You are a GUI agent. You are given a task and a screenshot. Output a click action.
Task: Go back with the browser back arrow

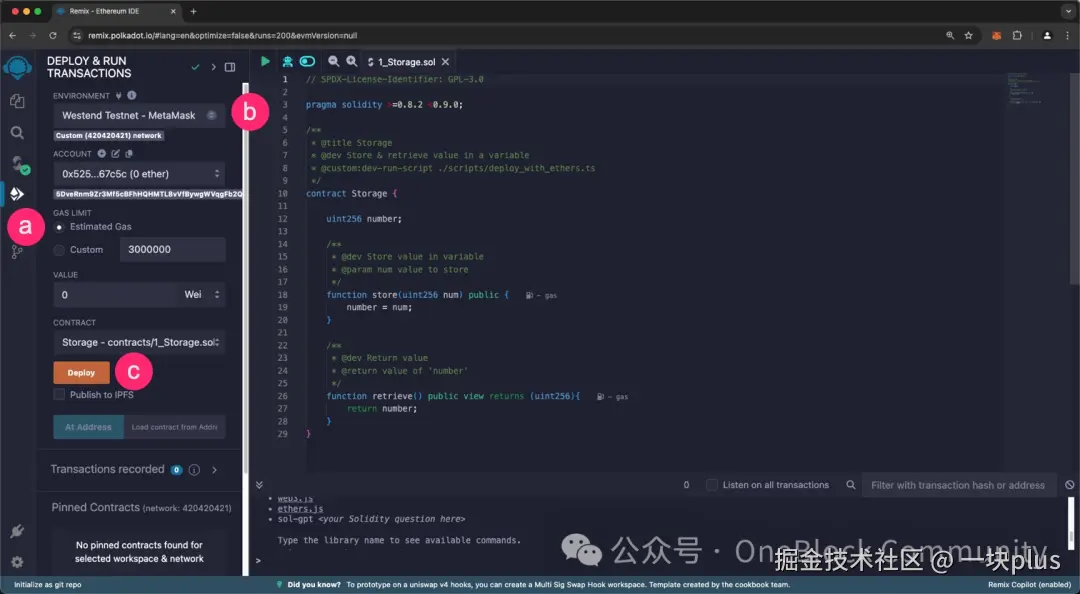[12, 35]
